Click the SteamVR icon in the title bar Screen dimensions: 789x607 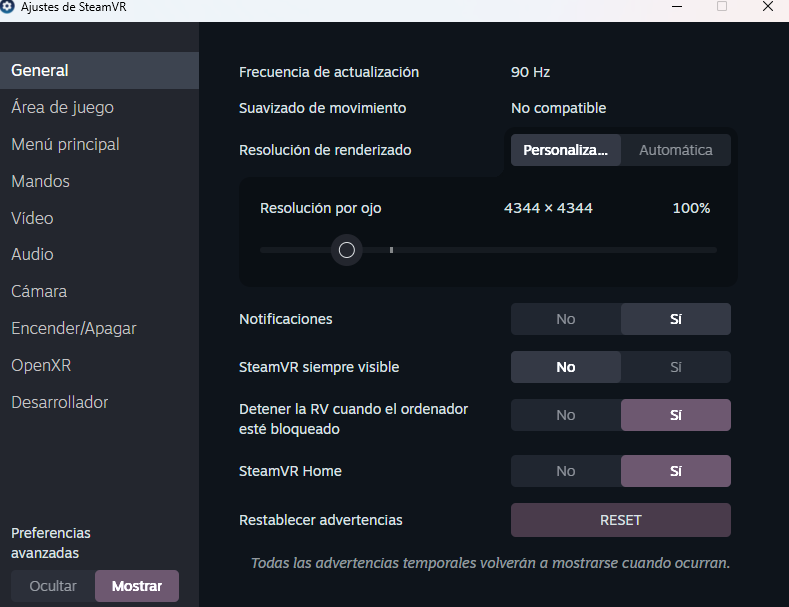coord(7,7)
